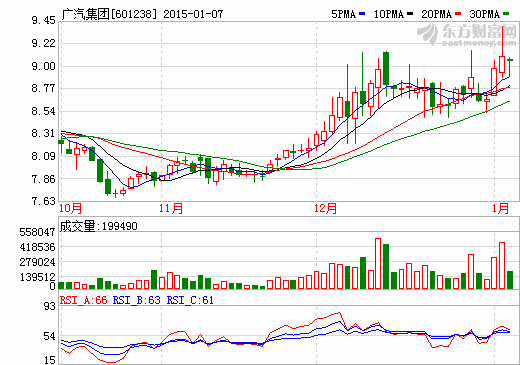Click the green 30PMA legend color swatch

click(506, 14)
